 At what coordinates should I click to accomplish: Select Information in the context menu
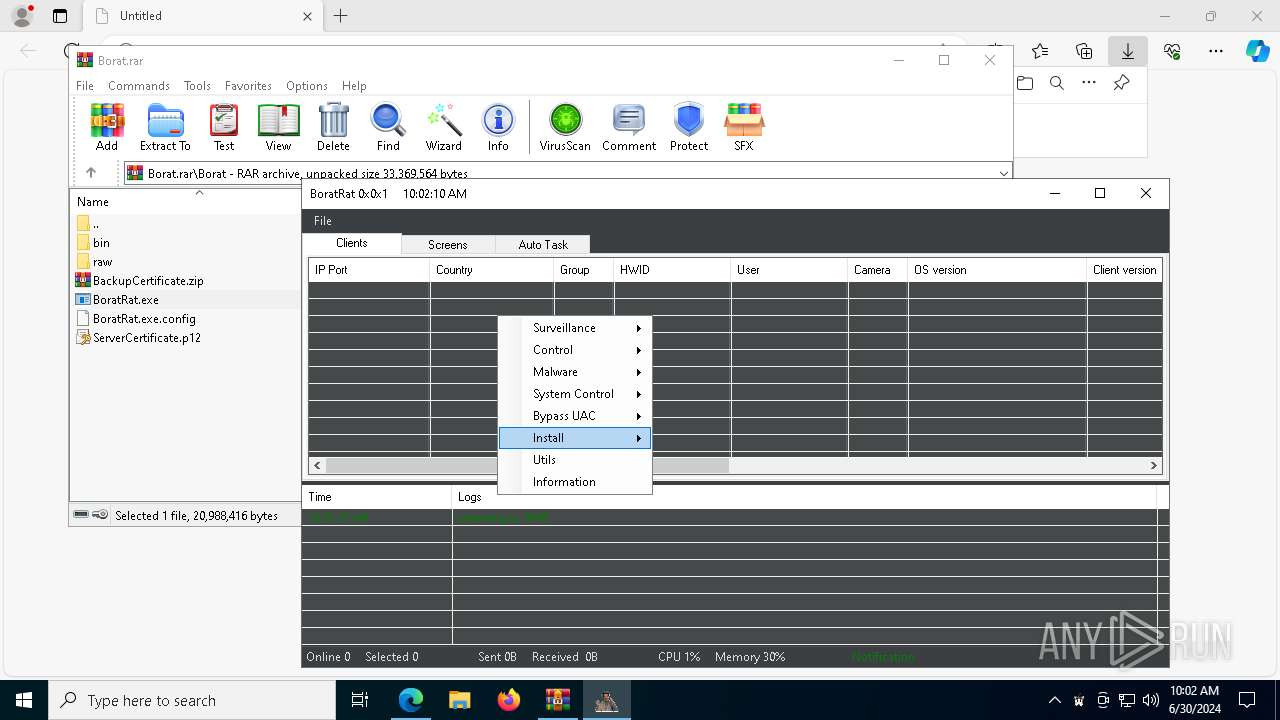(575, 482)
